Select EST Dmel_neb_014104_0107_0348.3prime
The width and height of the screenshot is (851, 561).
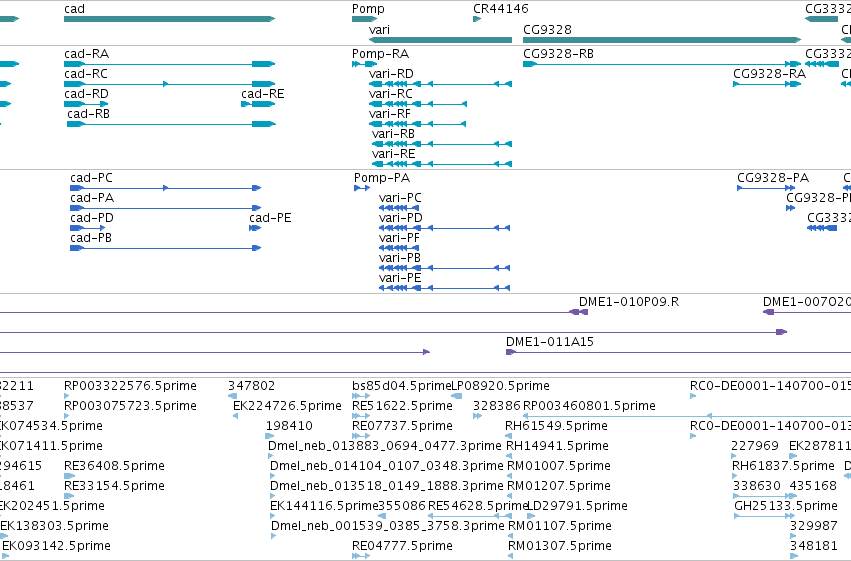pos(273,476)
